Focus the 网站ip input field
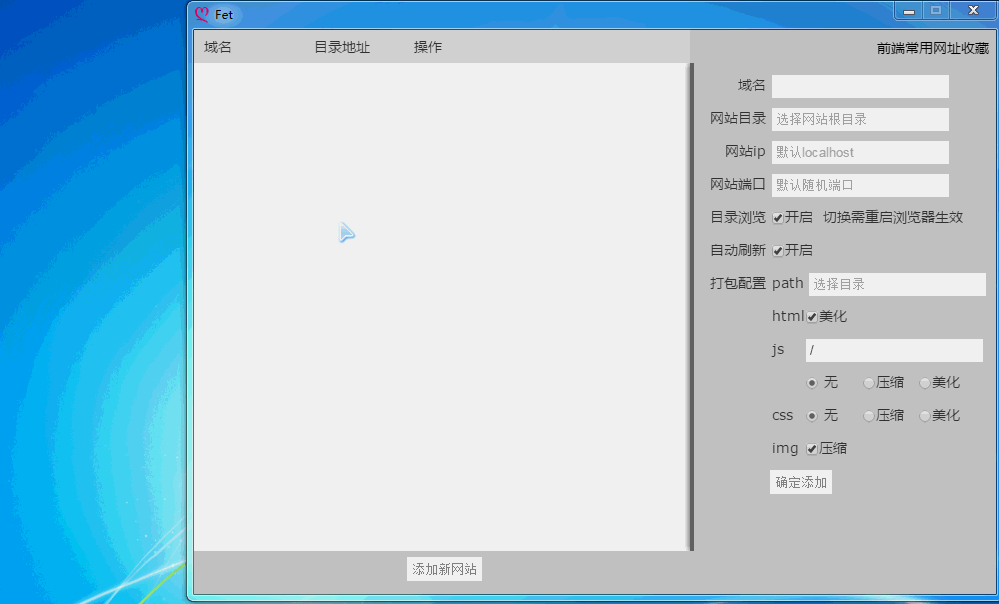Screen dimensions: 999x604 (859, 152)
